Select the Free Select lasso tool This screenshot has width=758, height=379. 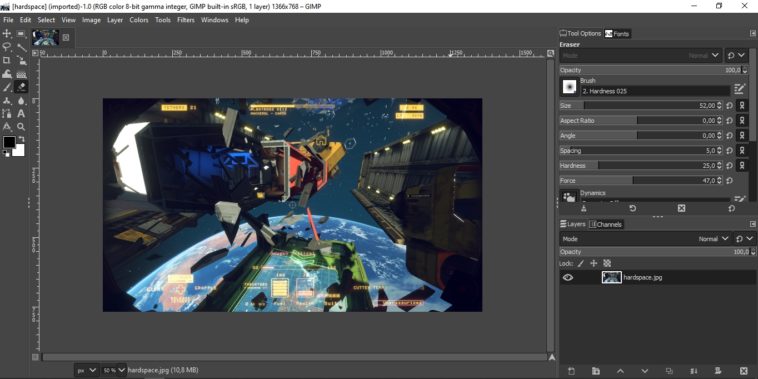(x=7, y=47)
